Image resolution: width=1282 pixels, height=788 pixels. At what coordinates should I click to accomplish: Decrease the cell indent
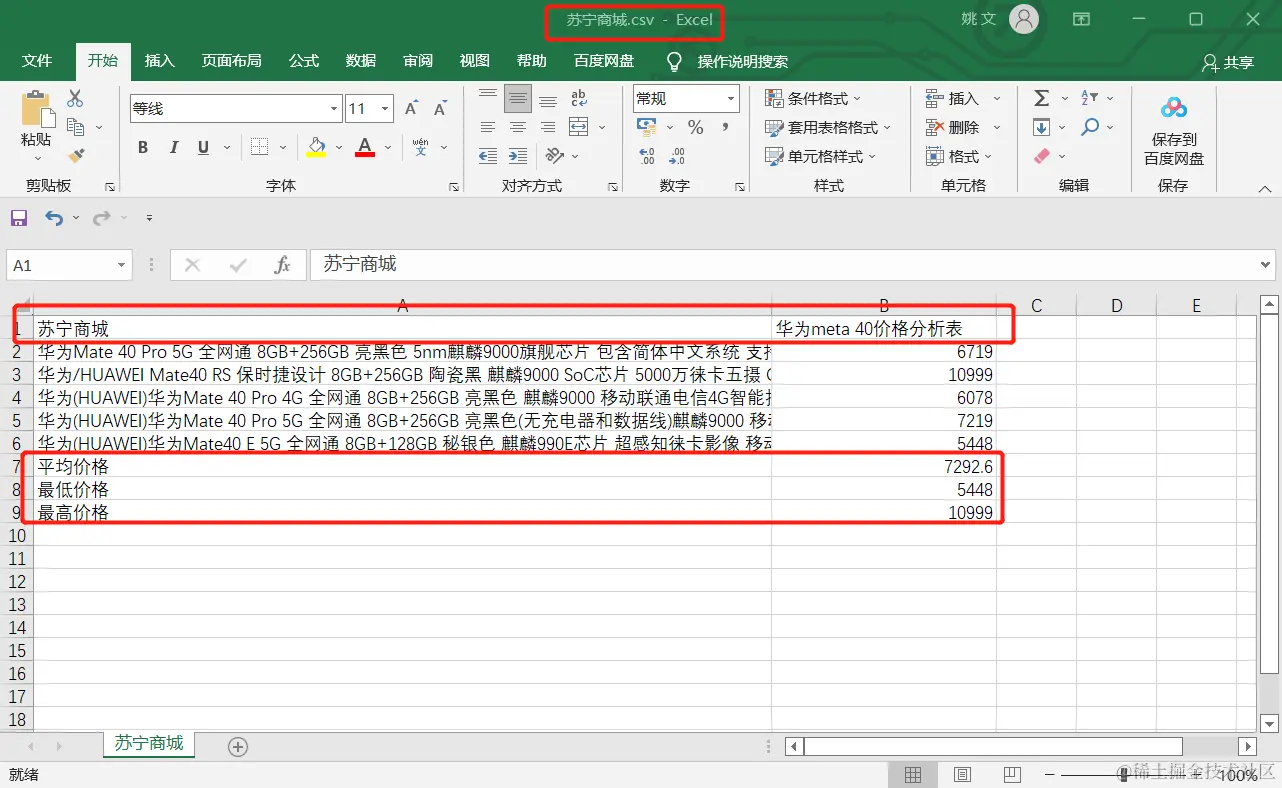point(488,156)
